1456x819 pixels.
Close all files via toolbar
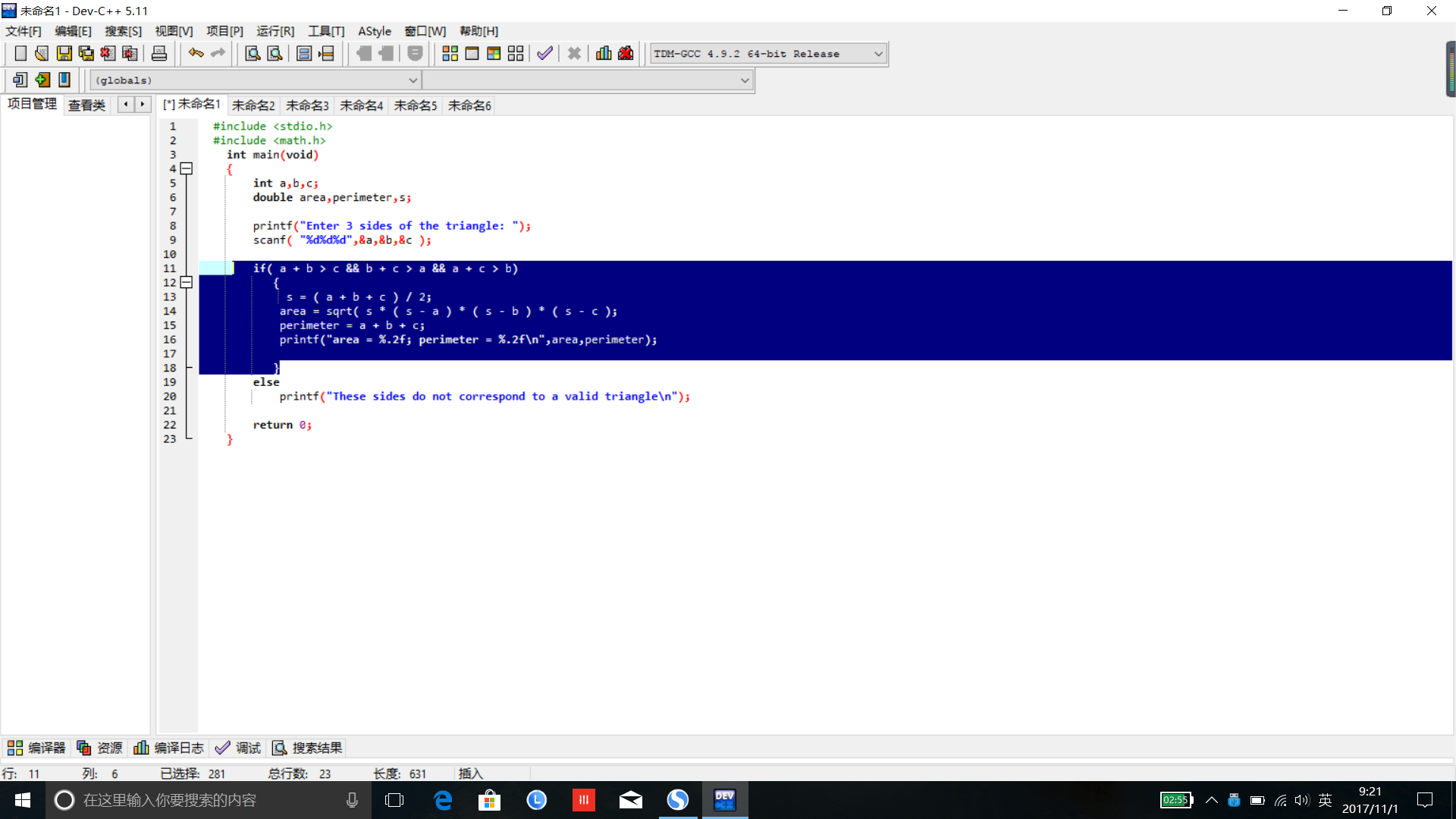click(x=130, y=54)
